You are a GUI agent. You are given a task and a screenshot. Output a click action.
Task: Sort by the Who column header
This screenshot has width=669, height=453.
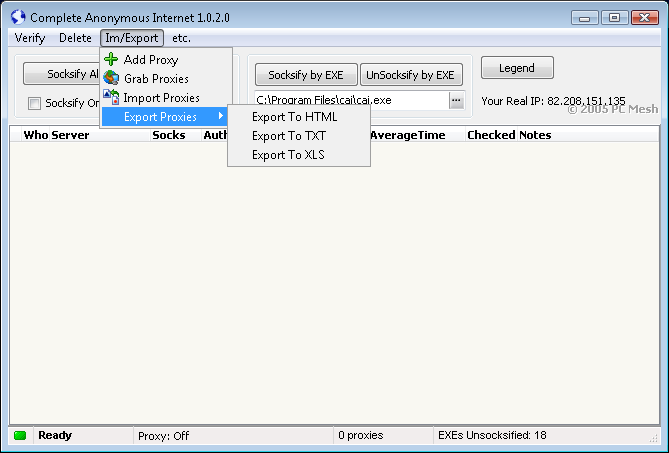coord(35,135)
